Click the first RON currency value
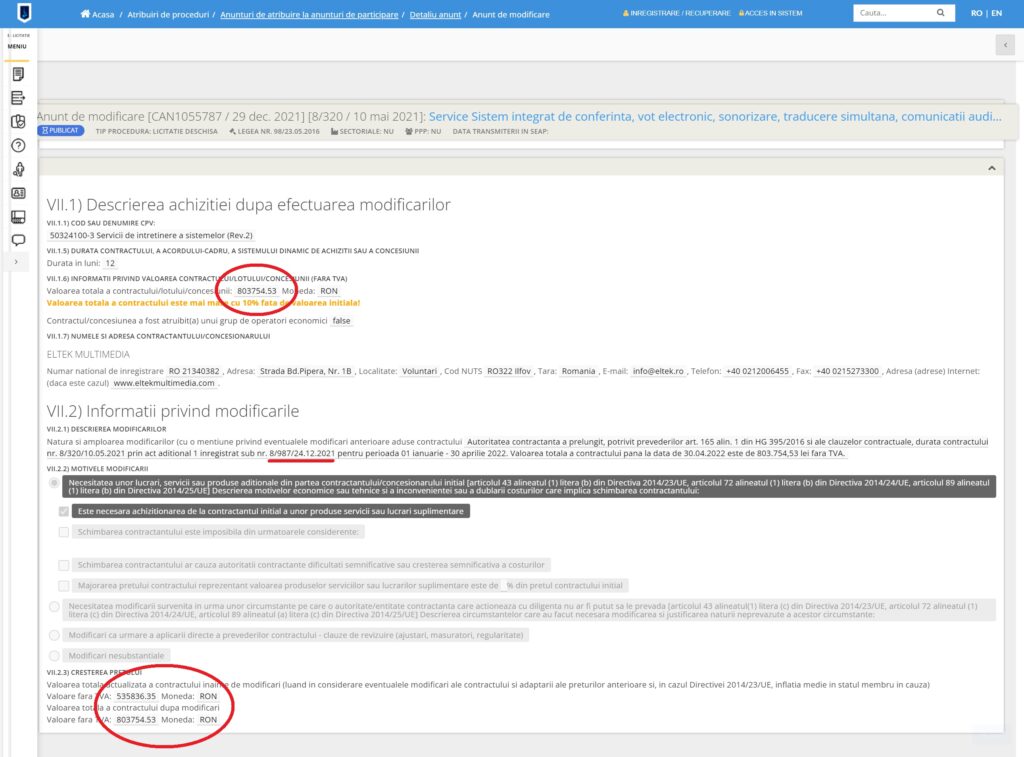 329,291
